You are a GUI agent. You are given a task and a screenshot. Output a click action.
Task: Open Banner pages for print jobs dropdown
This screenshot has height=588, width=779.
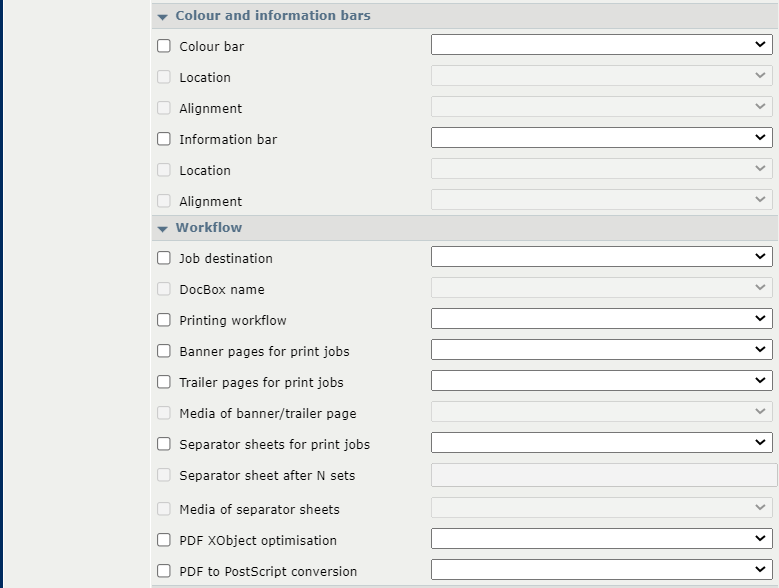click(x=602, y=350)
